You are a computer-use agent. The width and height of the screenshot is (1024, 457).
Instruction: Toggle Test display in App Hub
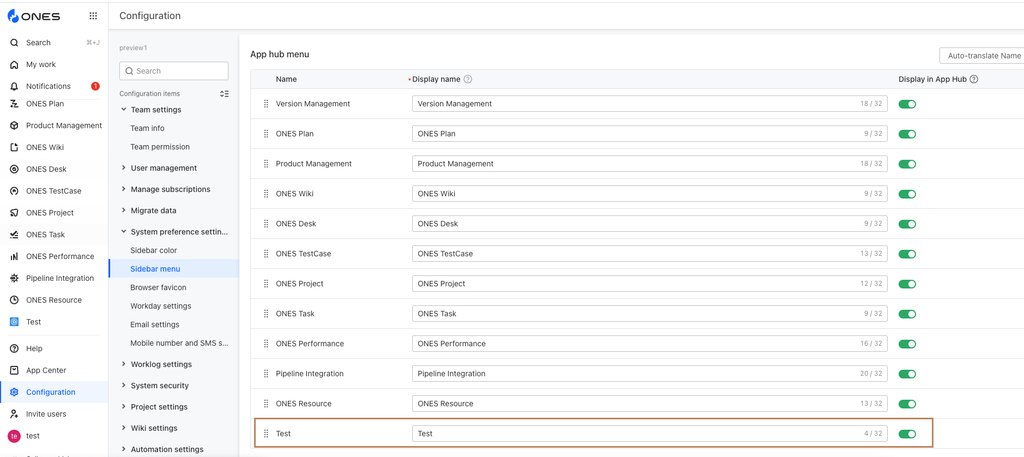pyautogui.click(x=907, y=433)
